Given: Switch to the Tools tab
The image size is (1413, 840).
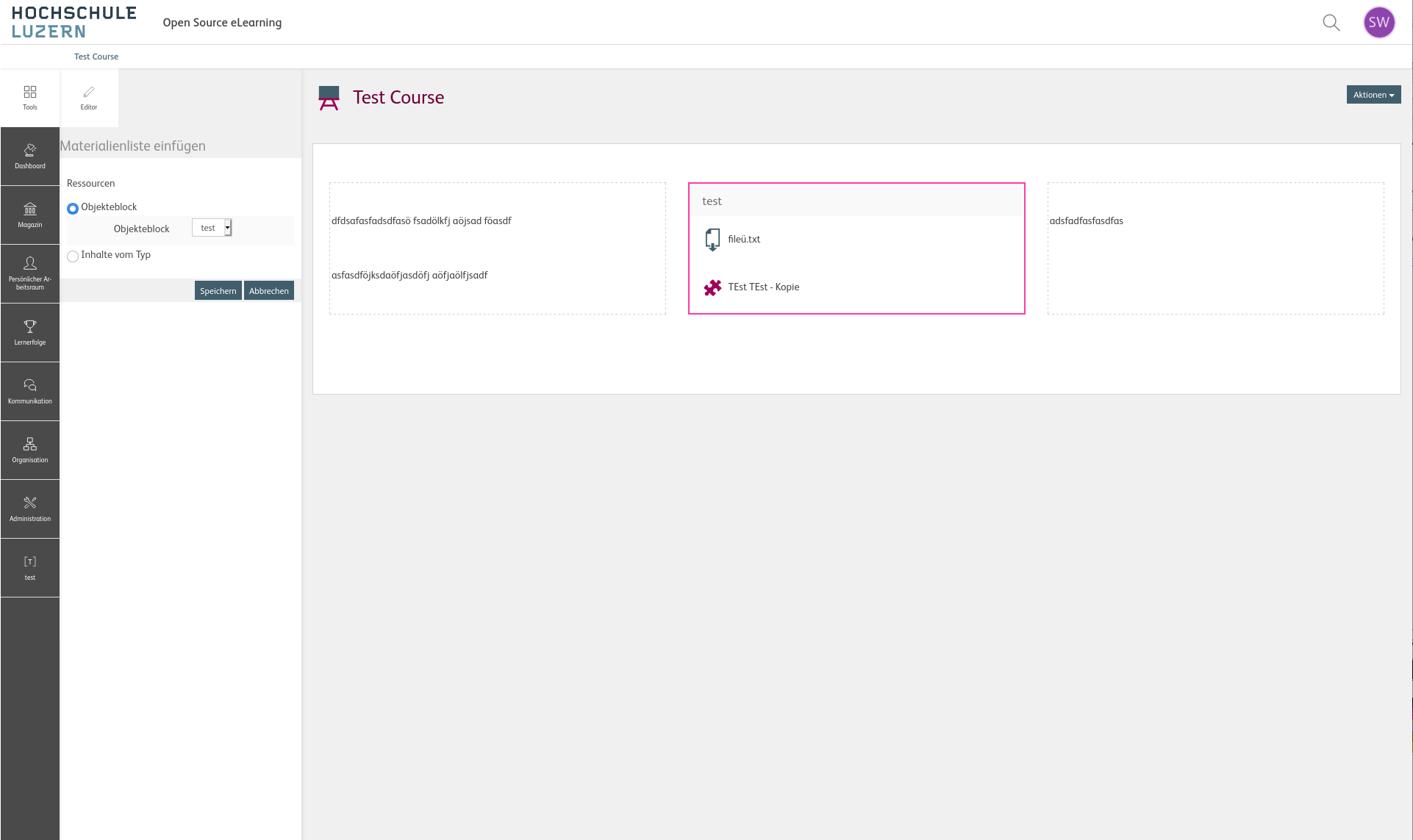Looking at the screenshot, I should click(30, 98).
